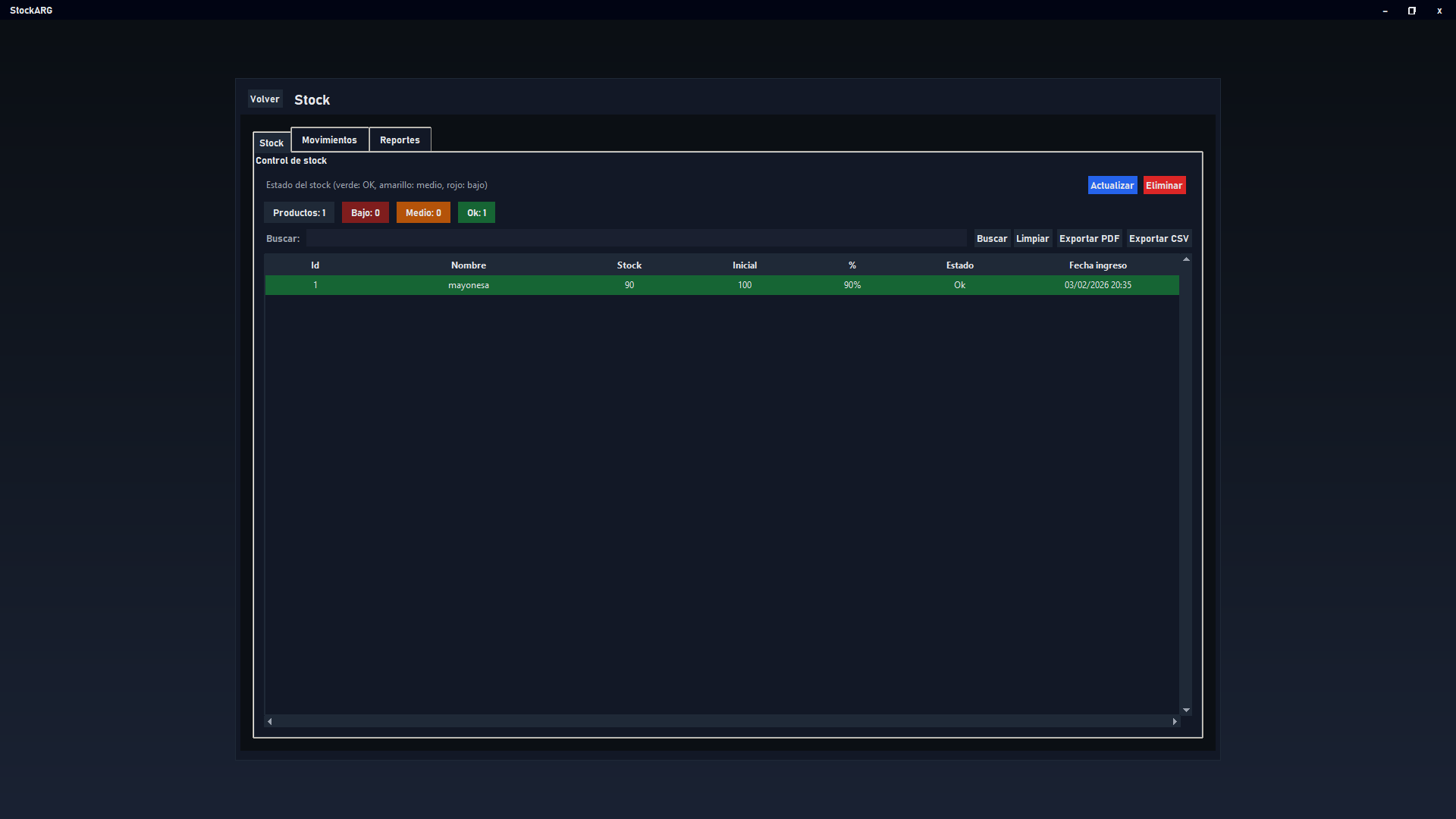Switch to the Movimientos tab
This screenshot has height=819, width=1456.
[x=329, y=140]
